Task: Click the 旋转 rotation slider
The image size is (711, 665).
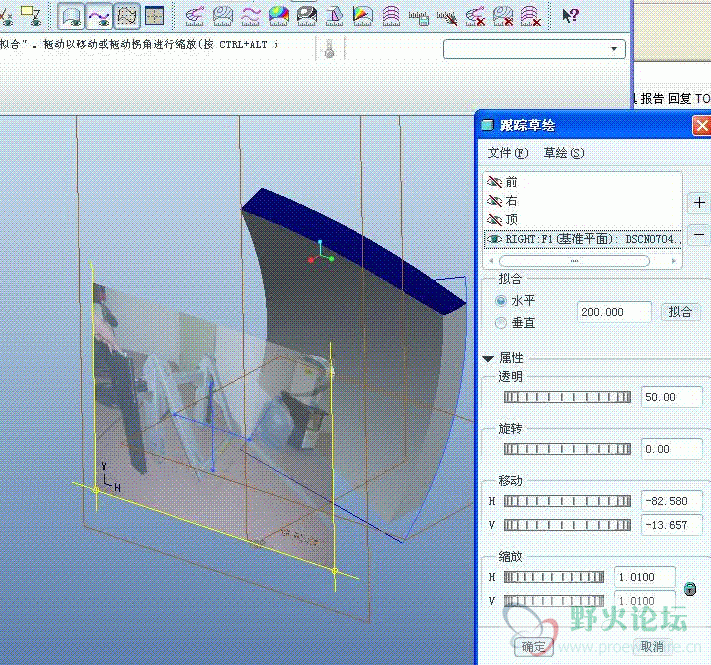Action: pyautogui.click(x=567, y=449)
